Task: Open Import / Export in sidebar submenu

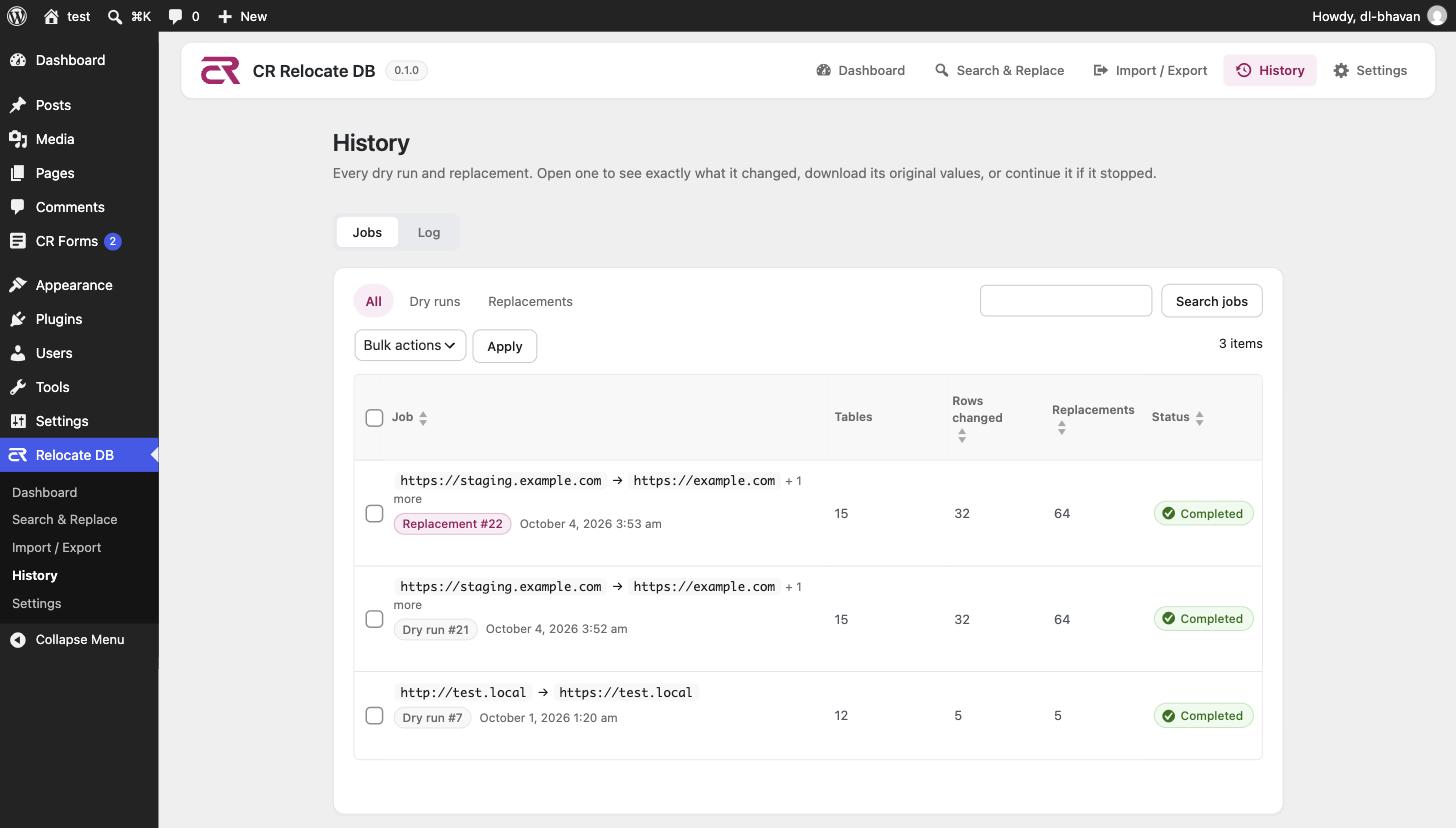Action: click(x=56, y=547)
